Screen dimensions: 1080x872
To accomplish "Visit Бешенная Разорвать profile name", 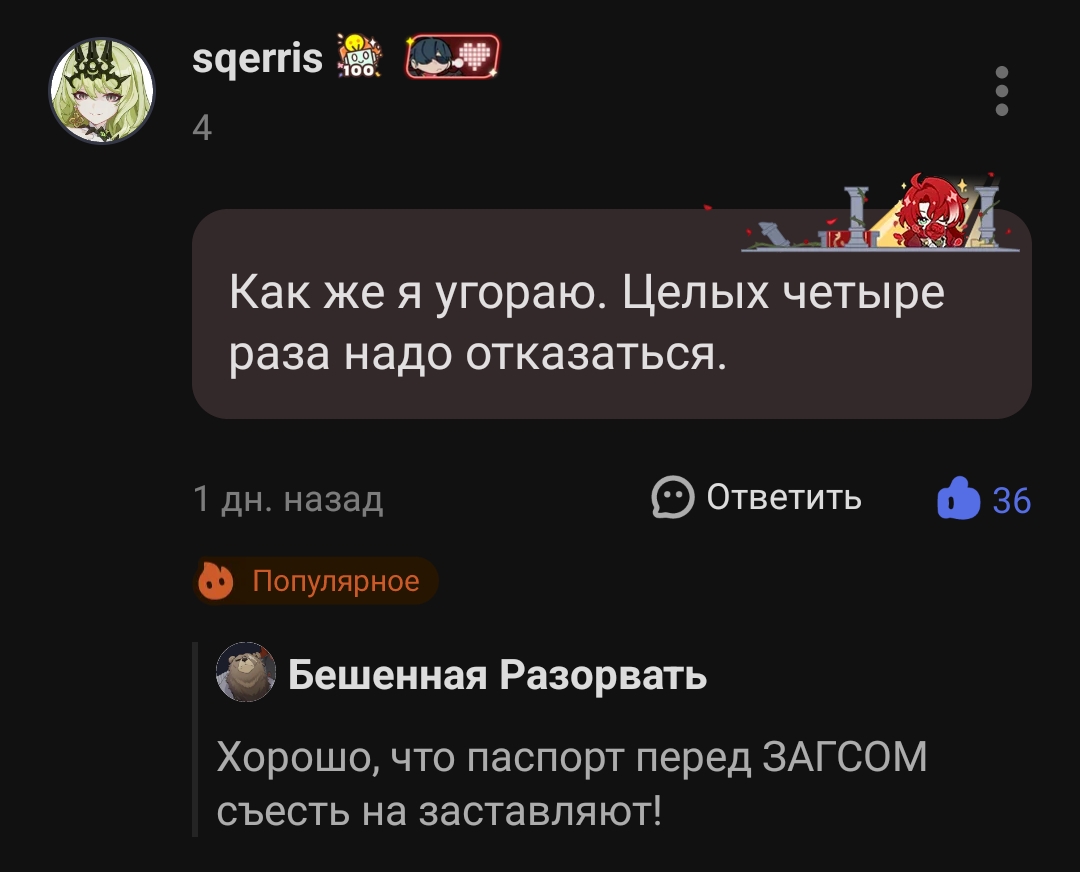I will coord(497,674).
